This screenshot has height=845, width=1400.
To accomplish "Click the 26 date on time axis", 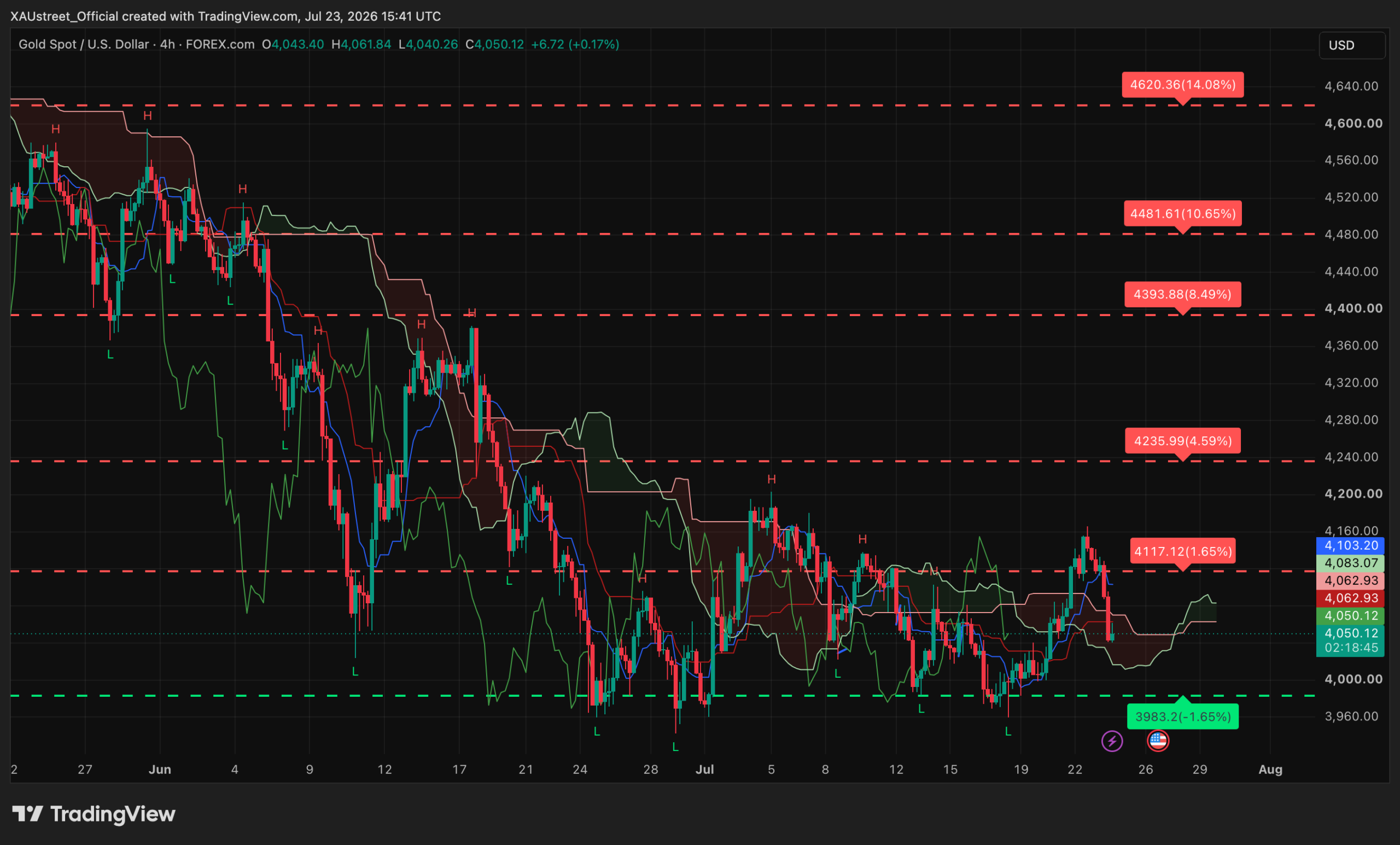I will coord(1146,770).
